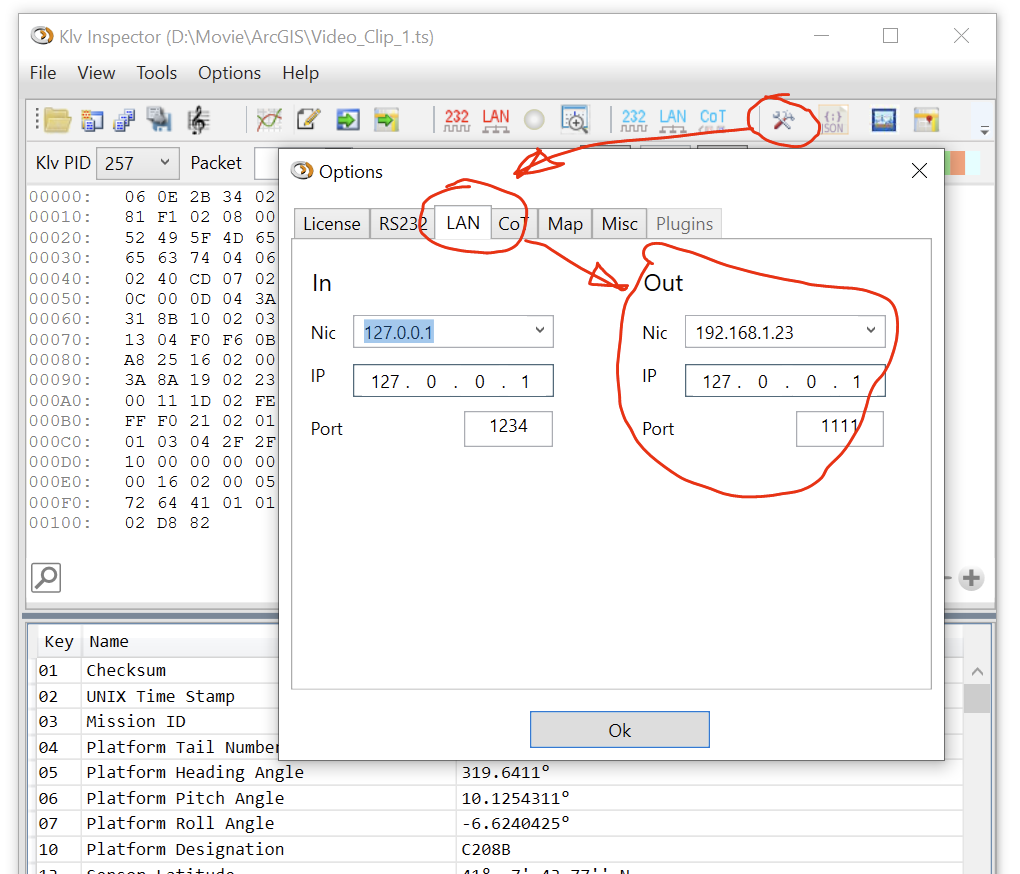
Task: Click the magnifier zoom toolbar icon
Action: 575,119
